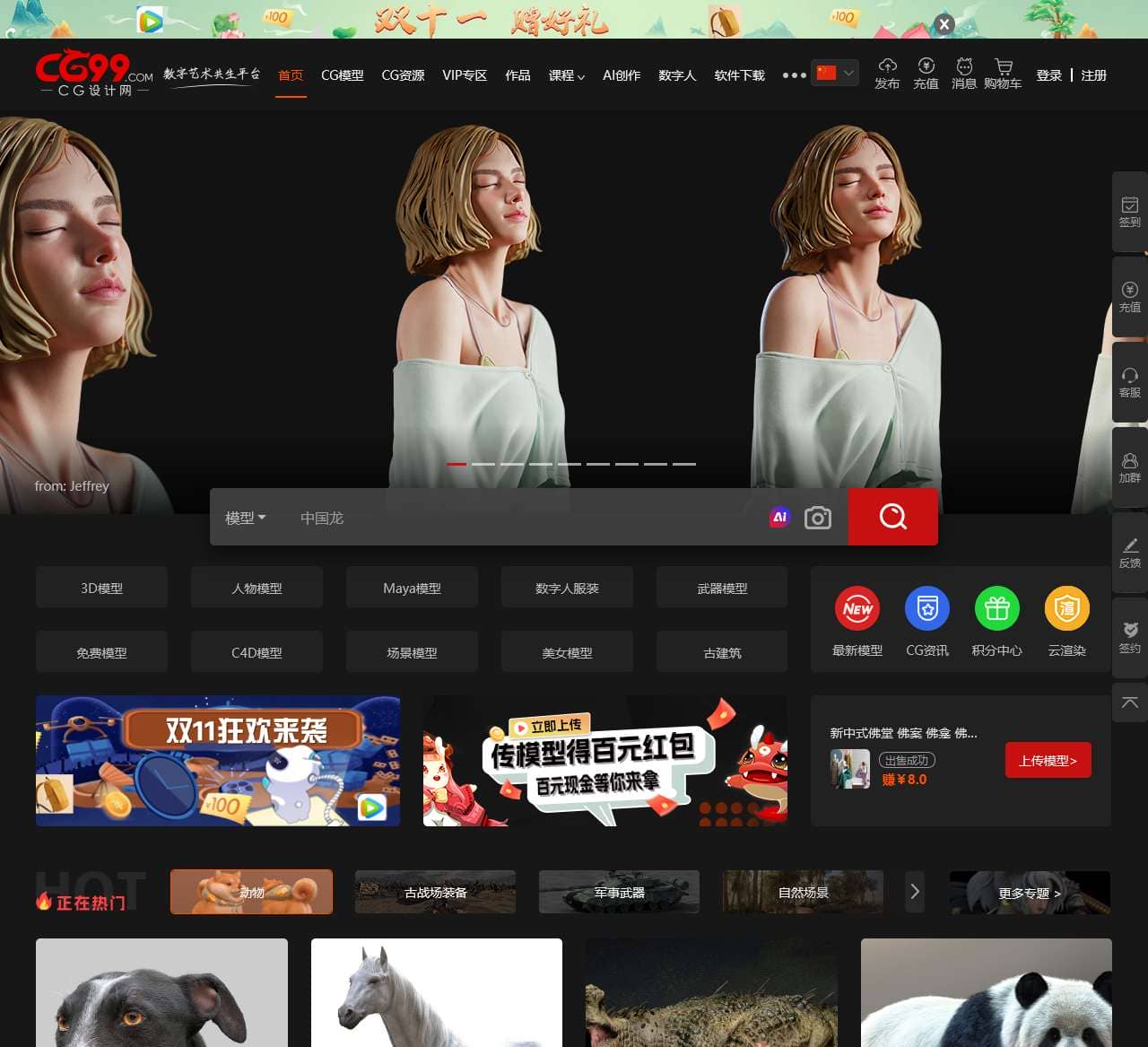Open image search with camera icon
The width and height of the screenshot is (1148, 1047).
click(818, 518)
